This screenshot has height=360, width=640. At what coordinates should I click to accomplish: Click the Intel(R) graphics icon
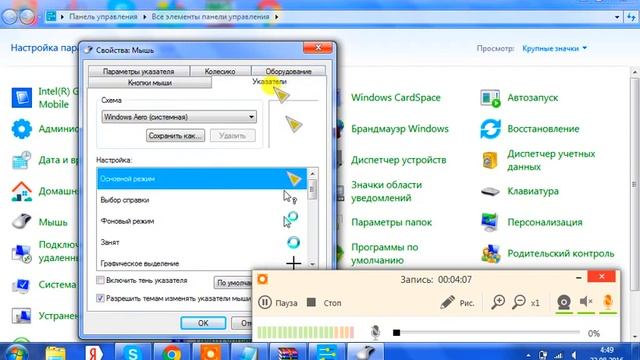point(22,98)
